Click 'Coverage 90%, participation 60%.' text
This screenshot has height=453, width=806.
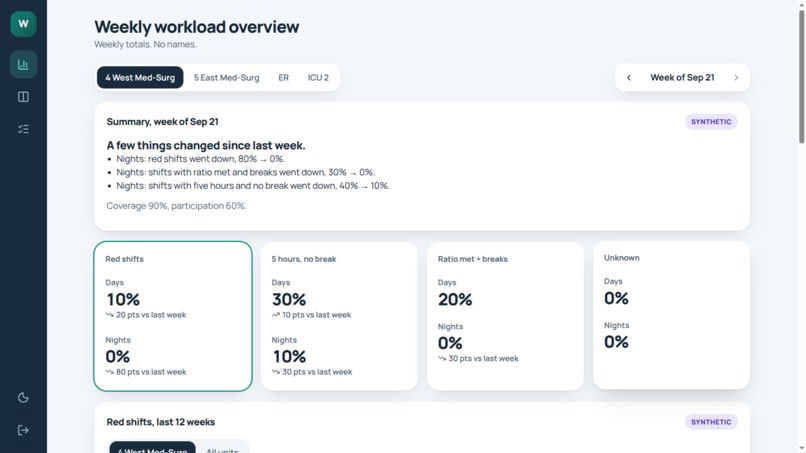click(176, 206)
